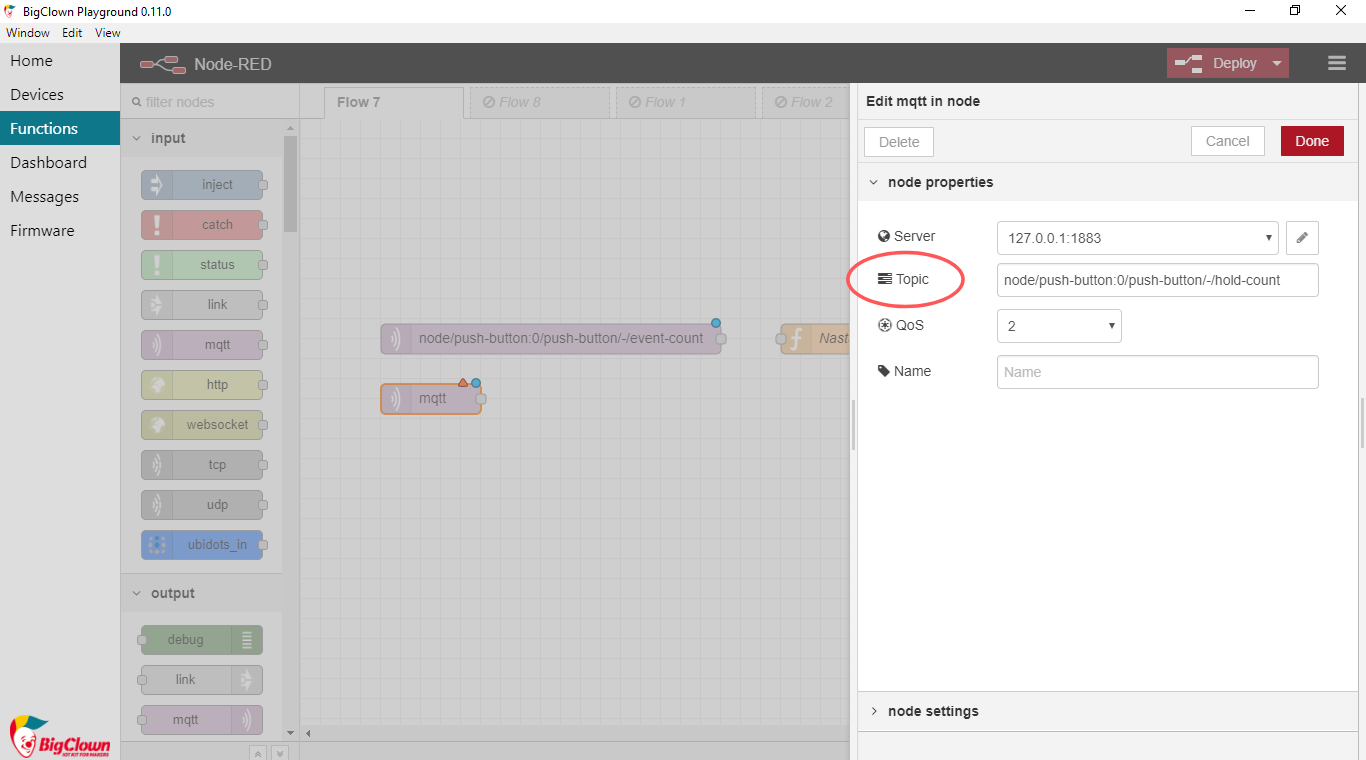Open the Firmware page
This screenshot has height=760, width=1366.
(x=60, y=231)
